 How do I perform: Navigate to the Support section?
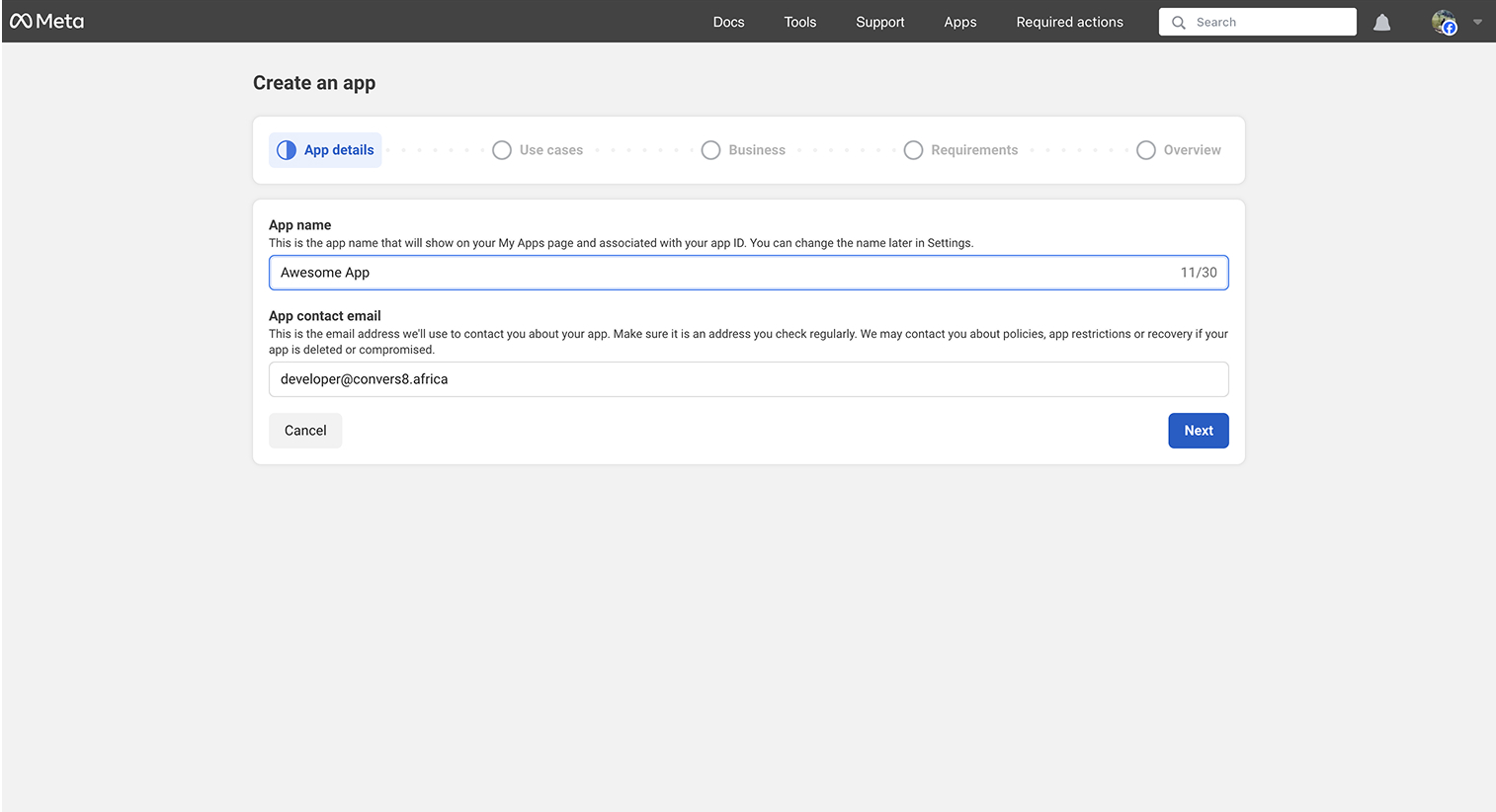879,22
